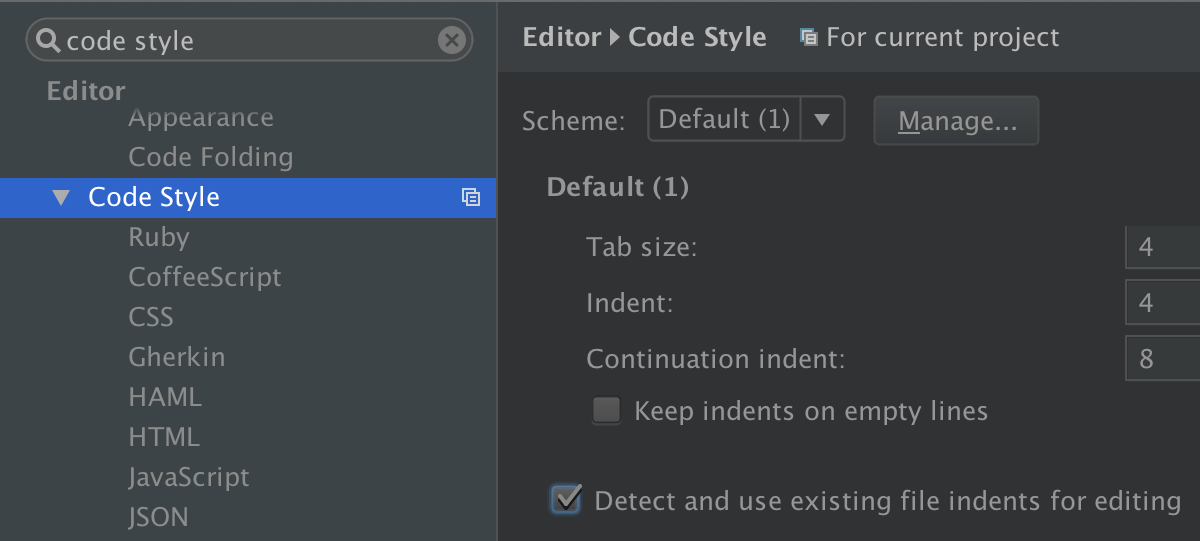Click the project-scope icon on Code Style row
The width and height of the screenshot is (1200, 541).
pos(471,197)
